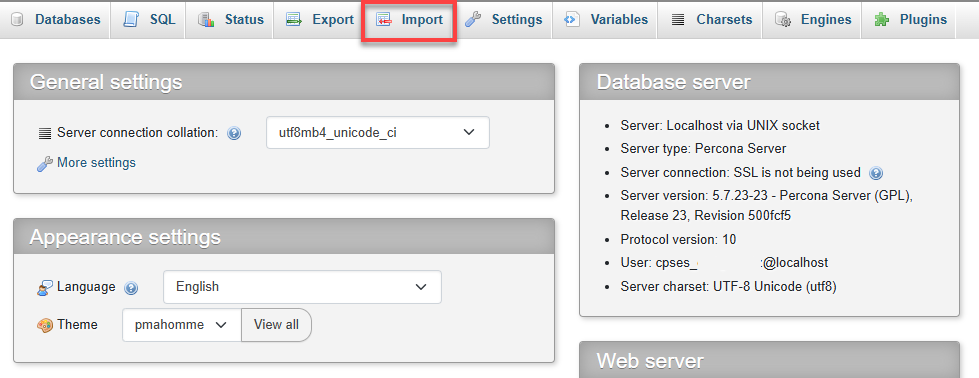The height and width of the screenshot is (378, 979).
Task: Click the View all themes button
Action: pos(276,325)
